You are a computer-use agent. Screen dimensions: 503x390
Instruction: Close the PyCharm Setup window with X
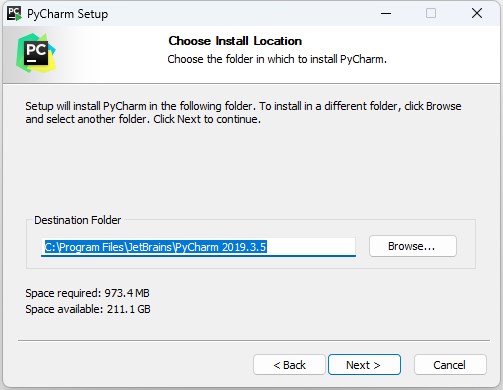coord(477,14)
